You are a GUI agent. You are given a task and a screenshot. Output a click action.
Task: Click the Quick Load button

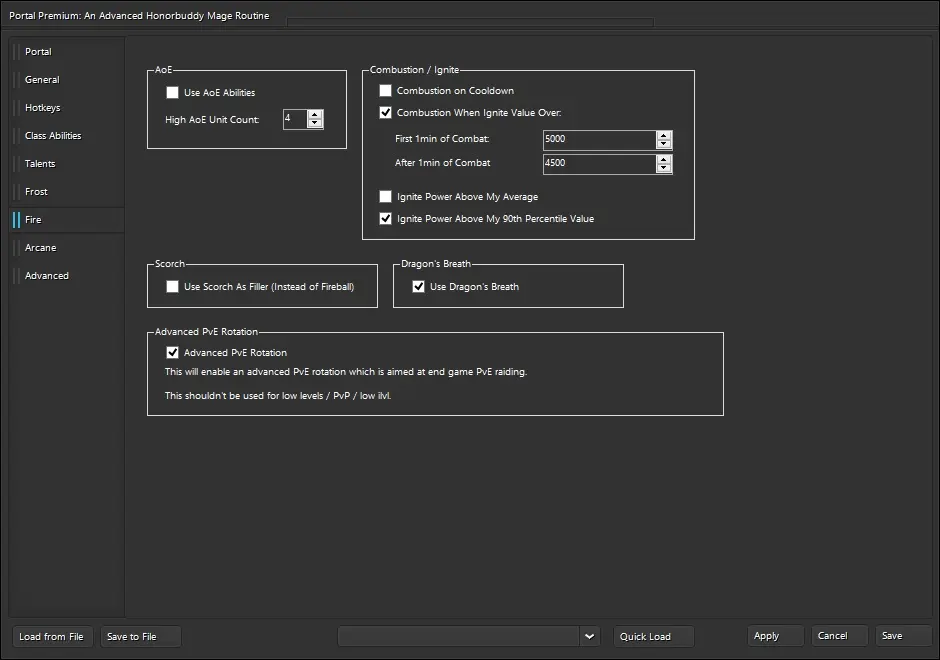(653, 637)
